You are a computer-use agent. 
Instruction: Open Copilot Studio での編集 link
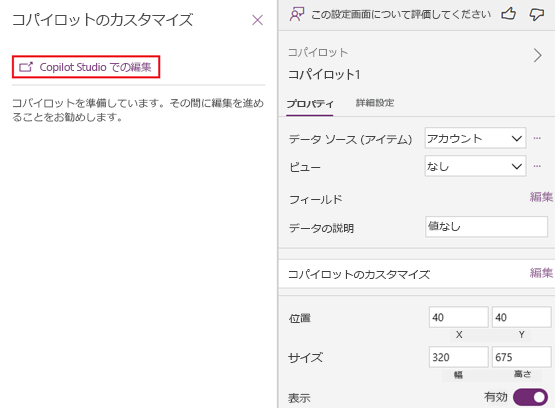[86, 67]
